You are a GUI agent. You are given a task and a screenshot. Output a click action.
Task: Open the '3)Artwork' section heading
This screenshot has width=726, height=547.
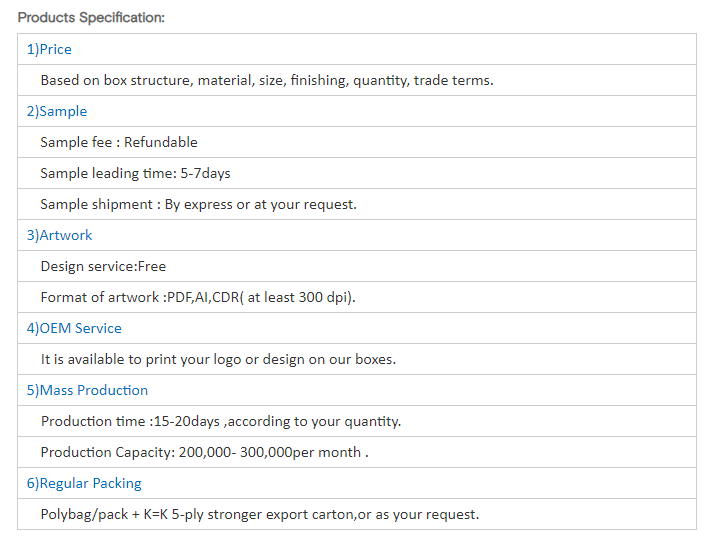pos(59,235)
